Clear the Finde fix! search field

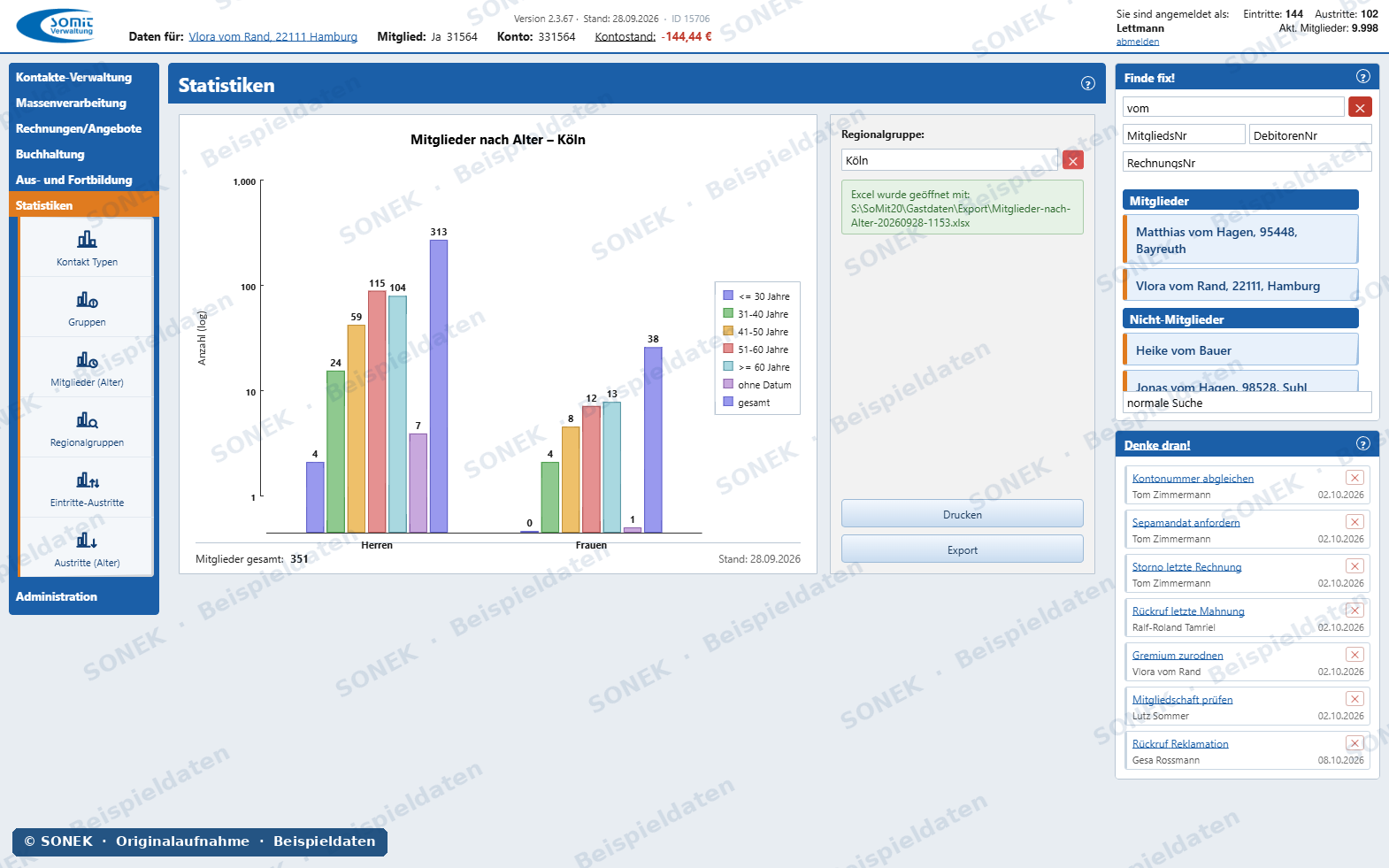tap(1360, 108)
